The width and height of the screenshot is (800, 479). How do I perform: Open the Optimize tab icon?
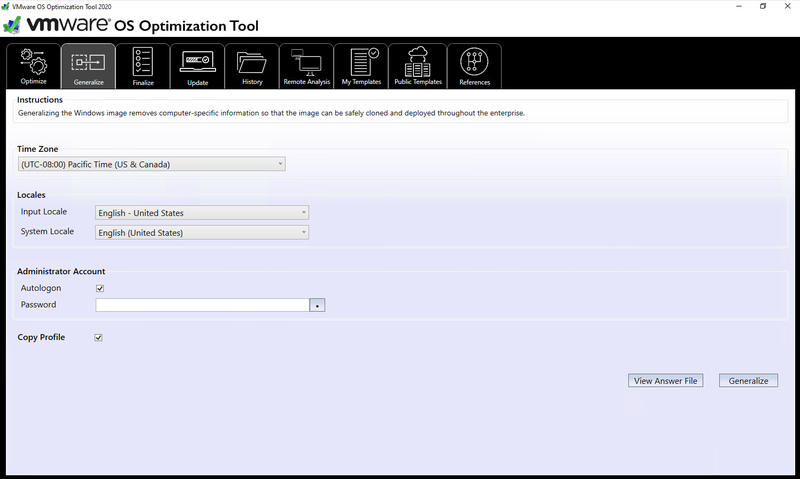pos(33,61)
